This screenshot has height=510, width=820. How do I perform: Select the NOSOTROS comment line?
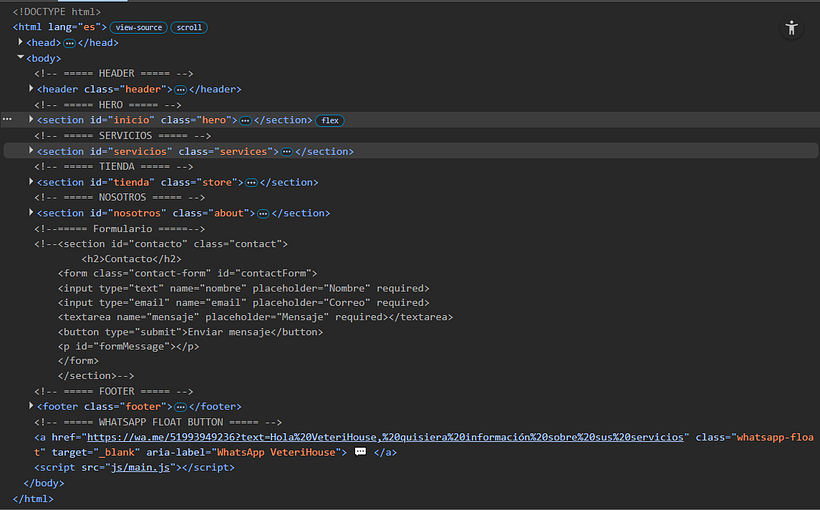[119, 198]
